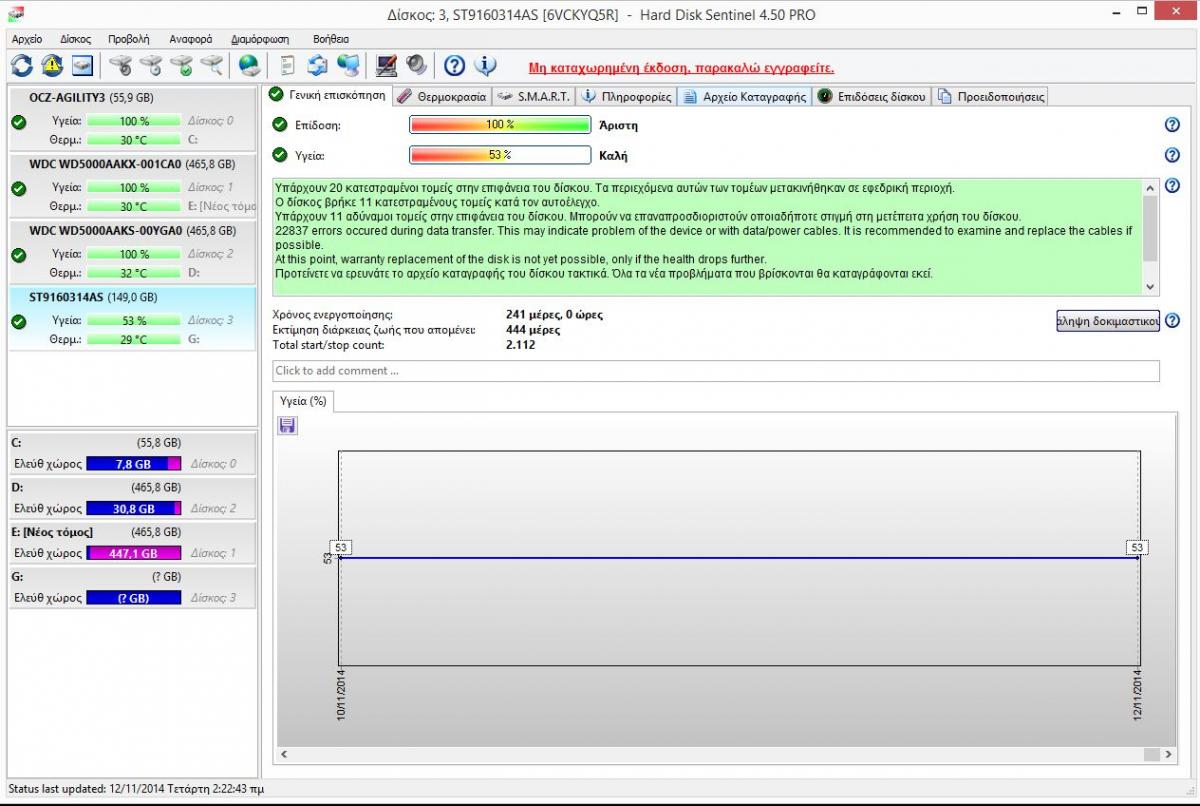Click the monitor with pen toolbar icon
The image size is (1200, 806).
(x=386, y=66)
